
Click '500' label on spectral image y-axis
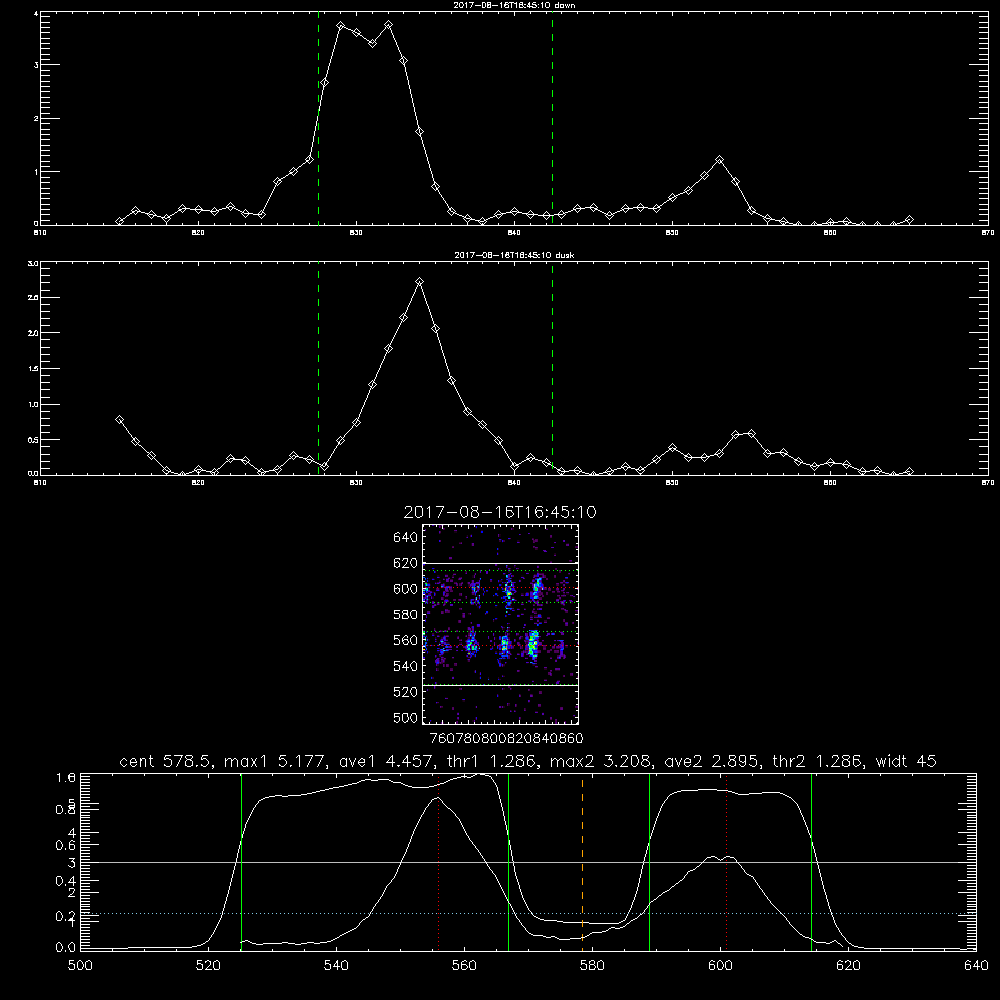(405, 717)
